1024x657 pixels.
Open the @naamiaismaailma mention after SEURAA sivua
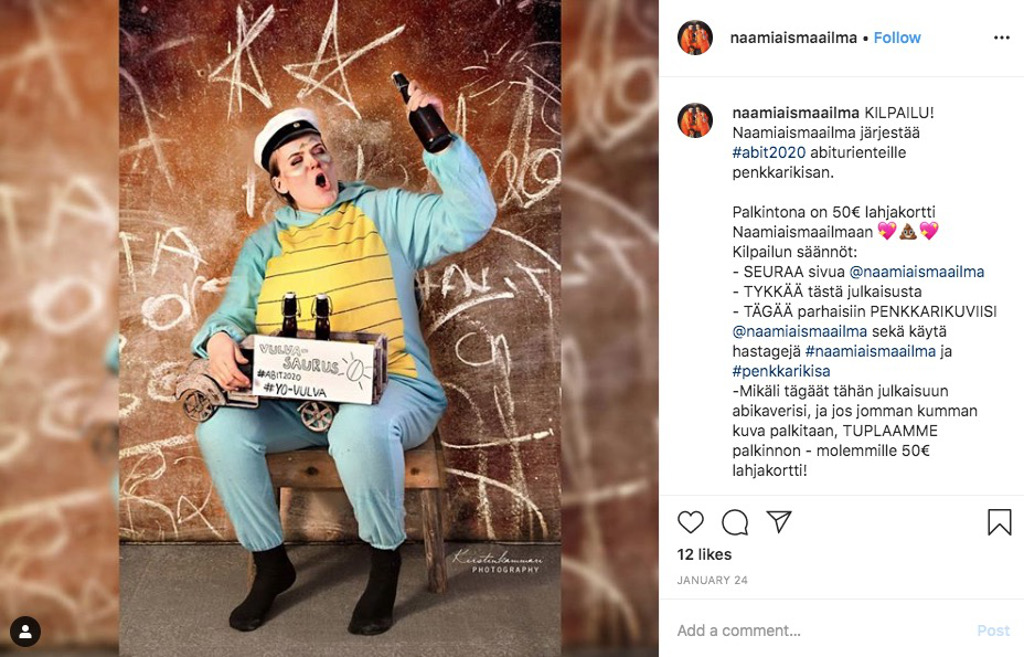tap(916, 272)
